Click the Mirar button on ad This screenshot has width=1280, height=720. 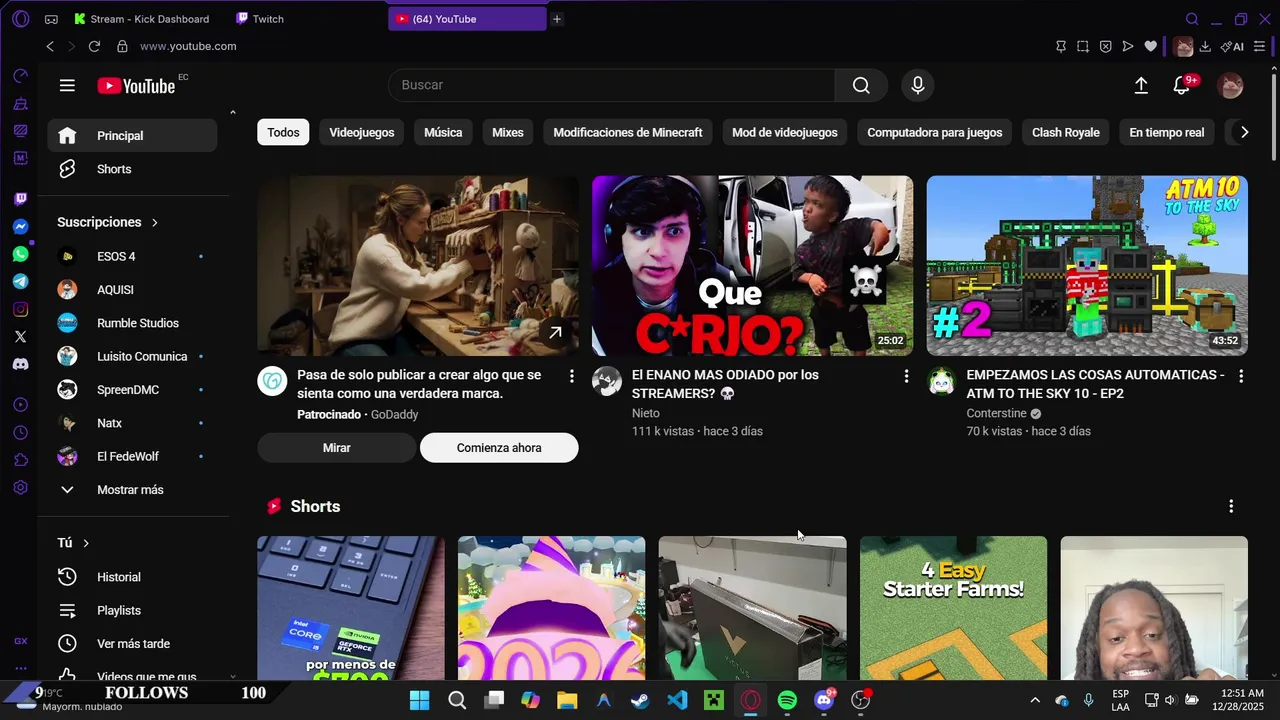click(337, 448)
